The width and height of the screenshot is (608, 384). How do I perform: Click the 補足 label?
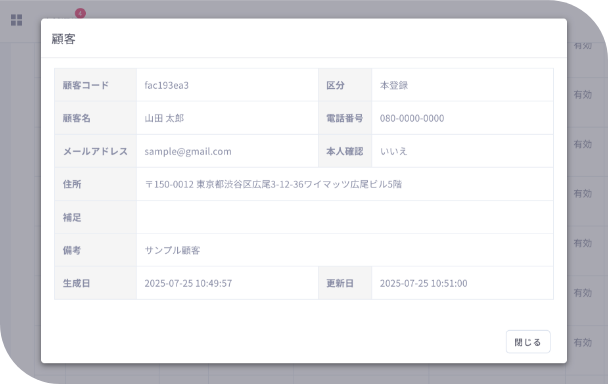click(72, 217)
